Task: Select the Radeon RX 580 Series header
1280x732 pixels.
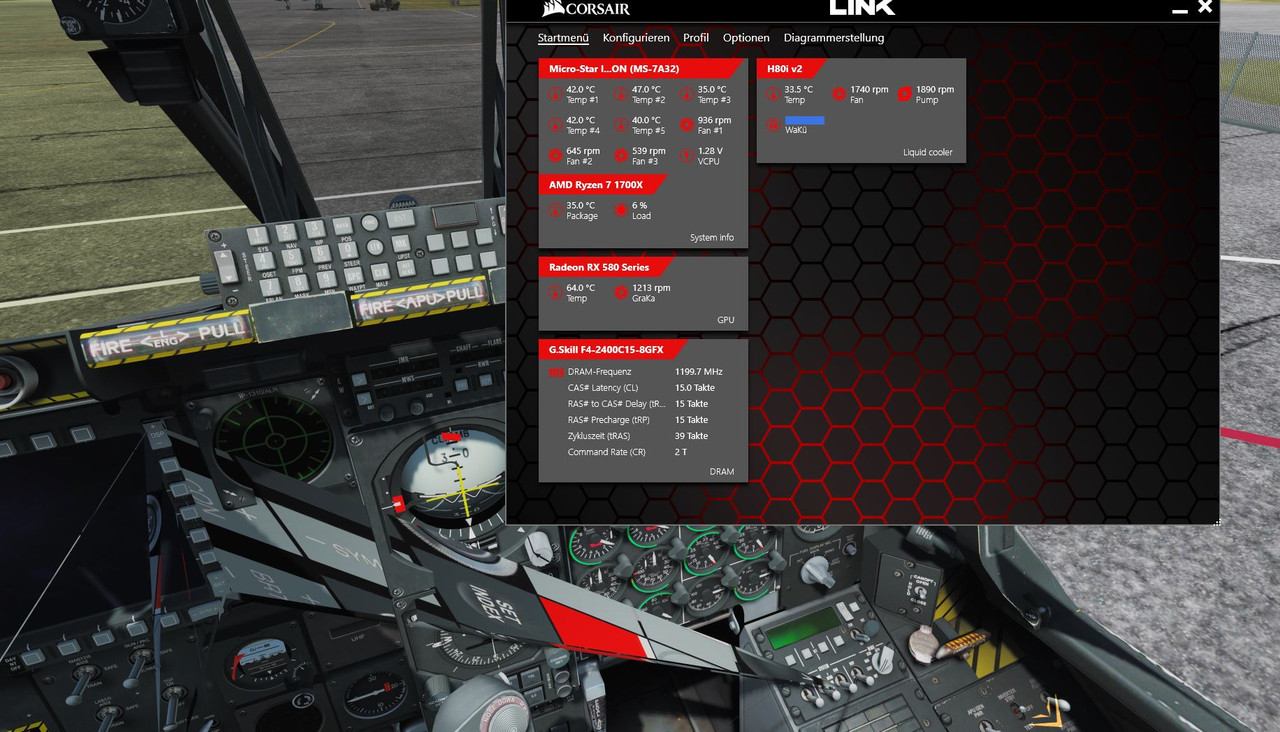Action: pos(606,267)
